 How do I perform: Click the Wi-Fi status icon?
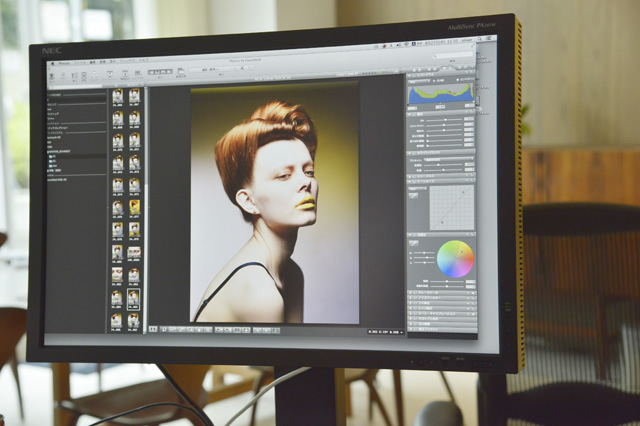tap(406, 44)
